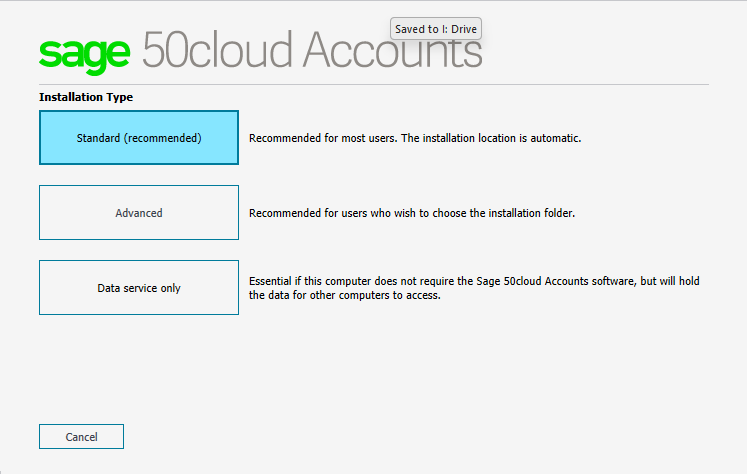Install with custom folder via Advanced

coord(139,213)
